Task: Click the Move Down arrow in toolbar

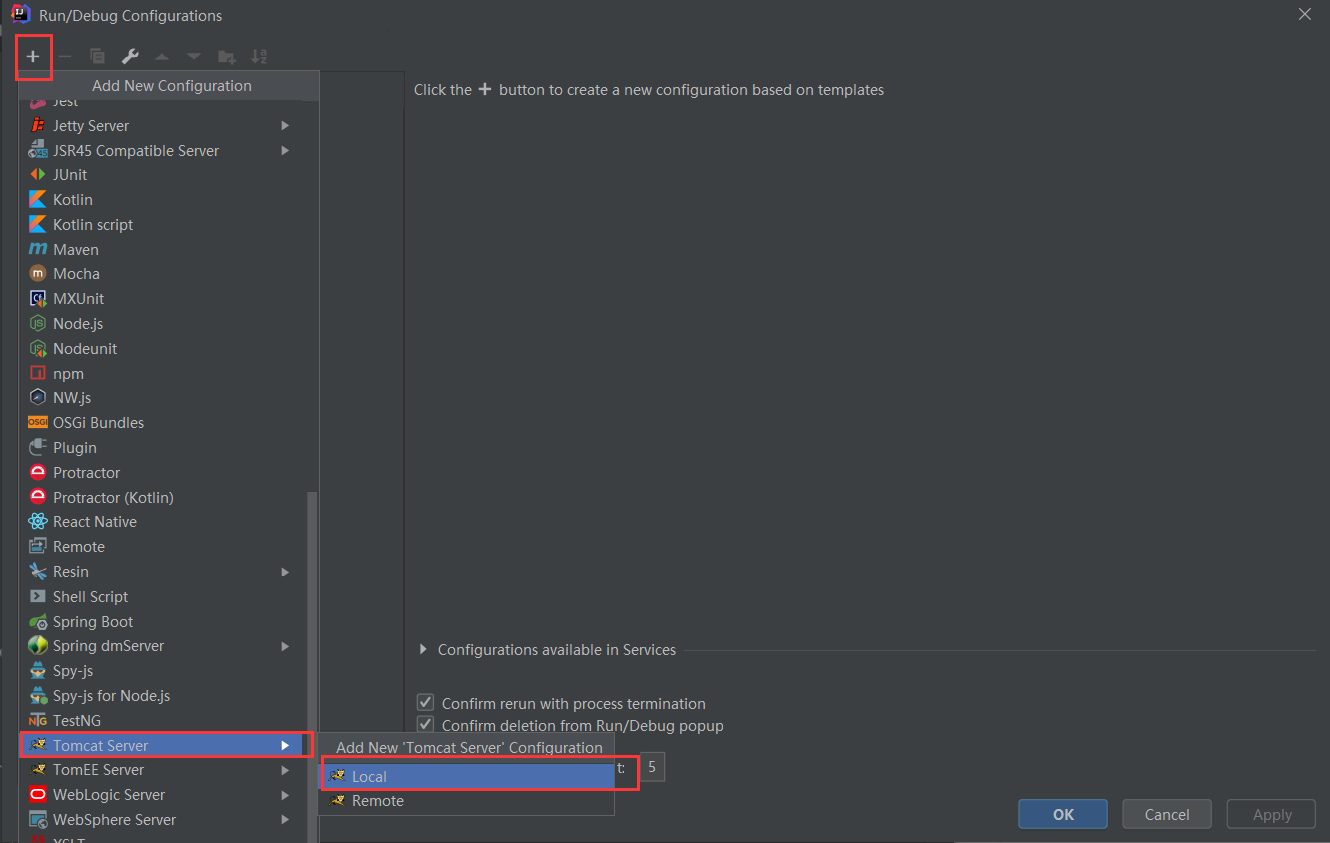Action: [x=194, y=57]
